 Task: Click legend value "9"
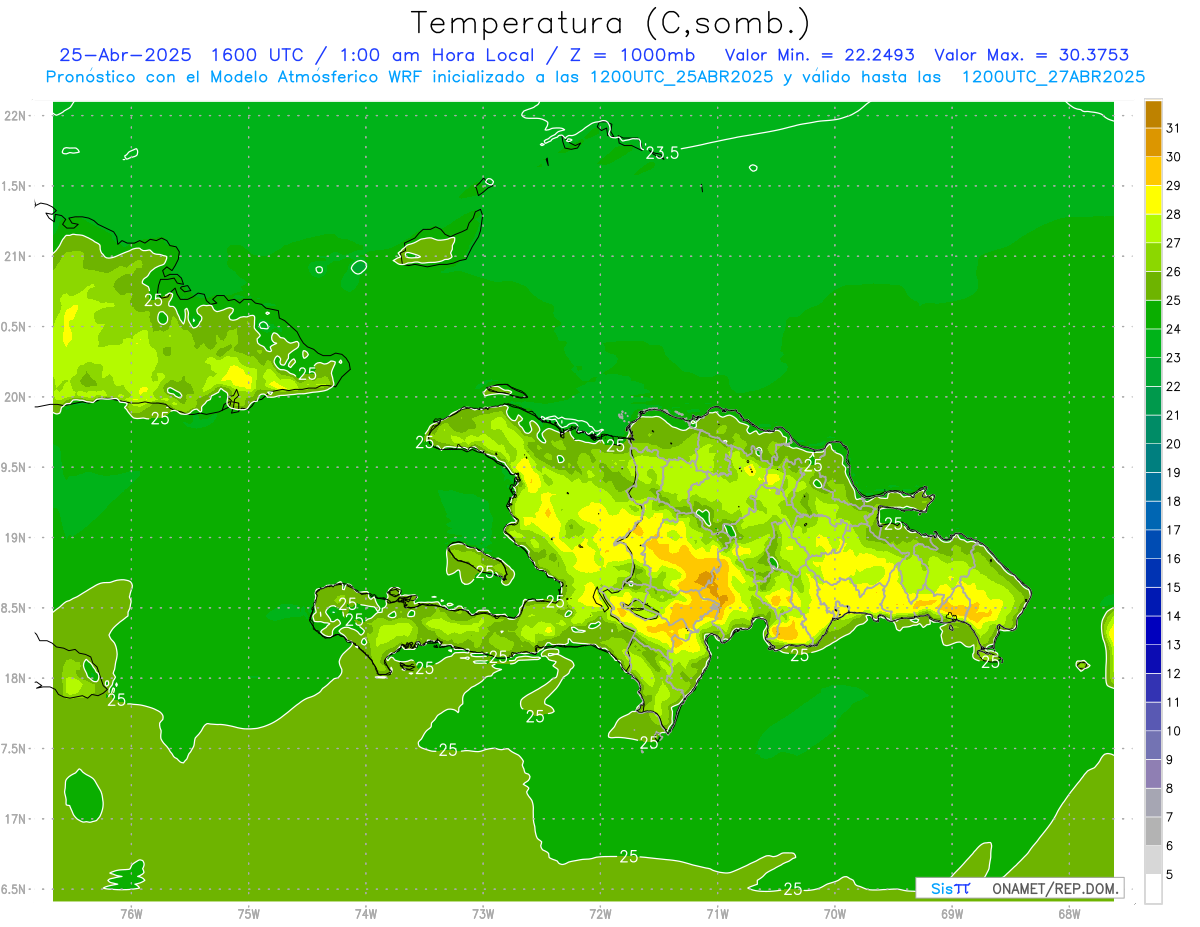pyautogui.click(x=1169, y=760)
